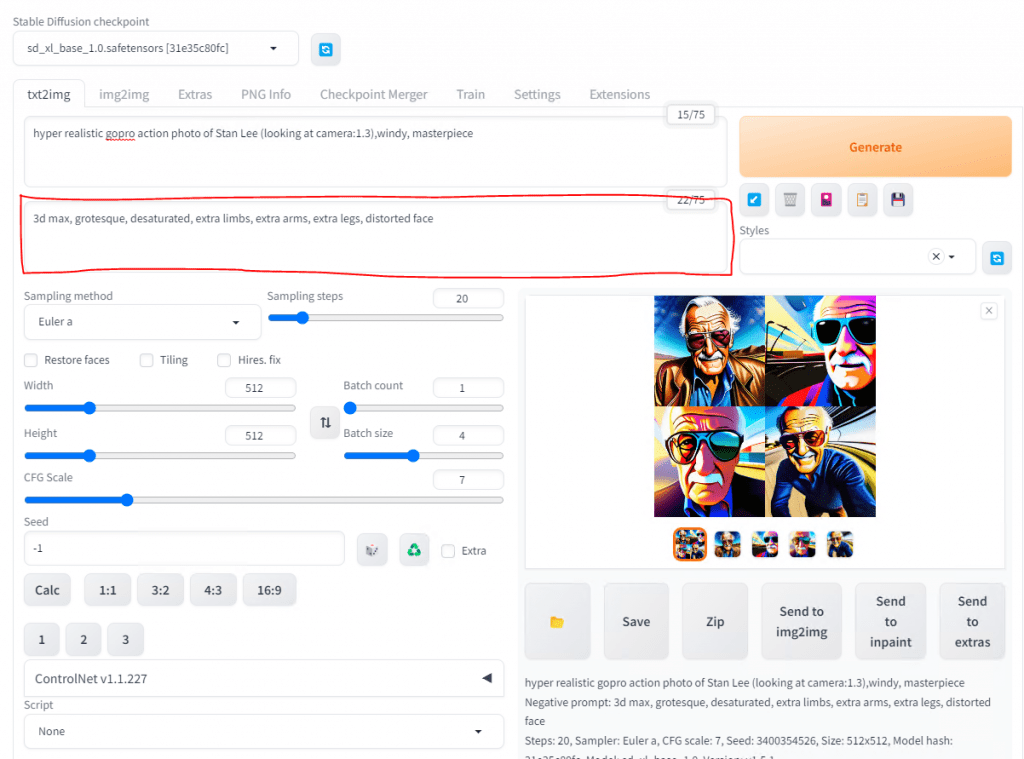Click preset button 3
1024x759 pixels.
pyautogui.click(x=125, y=640)
